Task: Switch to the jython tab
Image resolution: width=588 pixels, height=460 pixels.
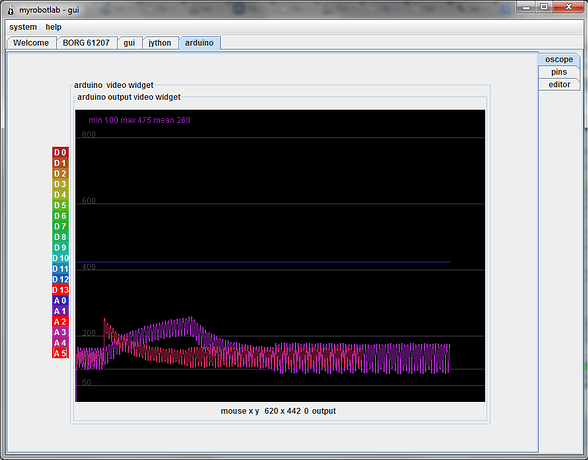Action: (160, 43)
